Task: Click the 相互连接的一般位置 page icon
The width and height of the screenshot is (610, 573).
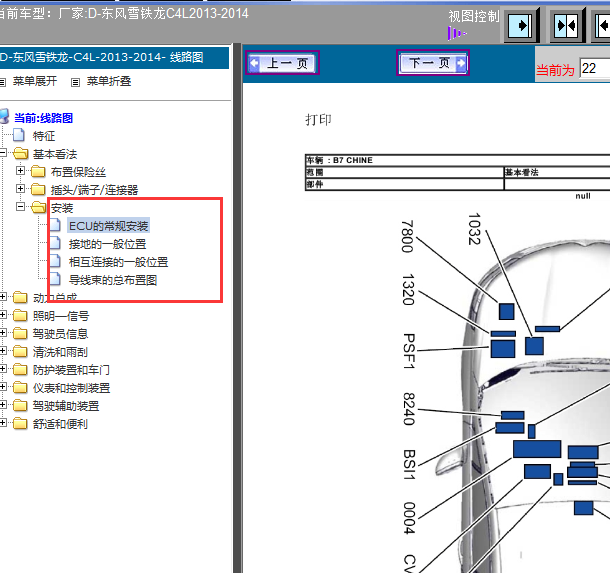Action: tap(55, 260)
